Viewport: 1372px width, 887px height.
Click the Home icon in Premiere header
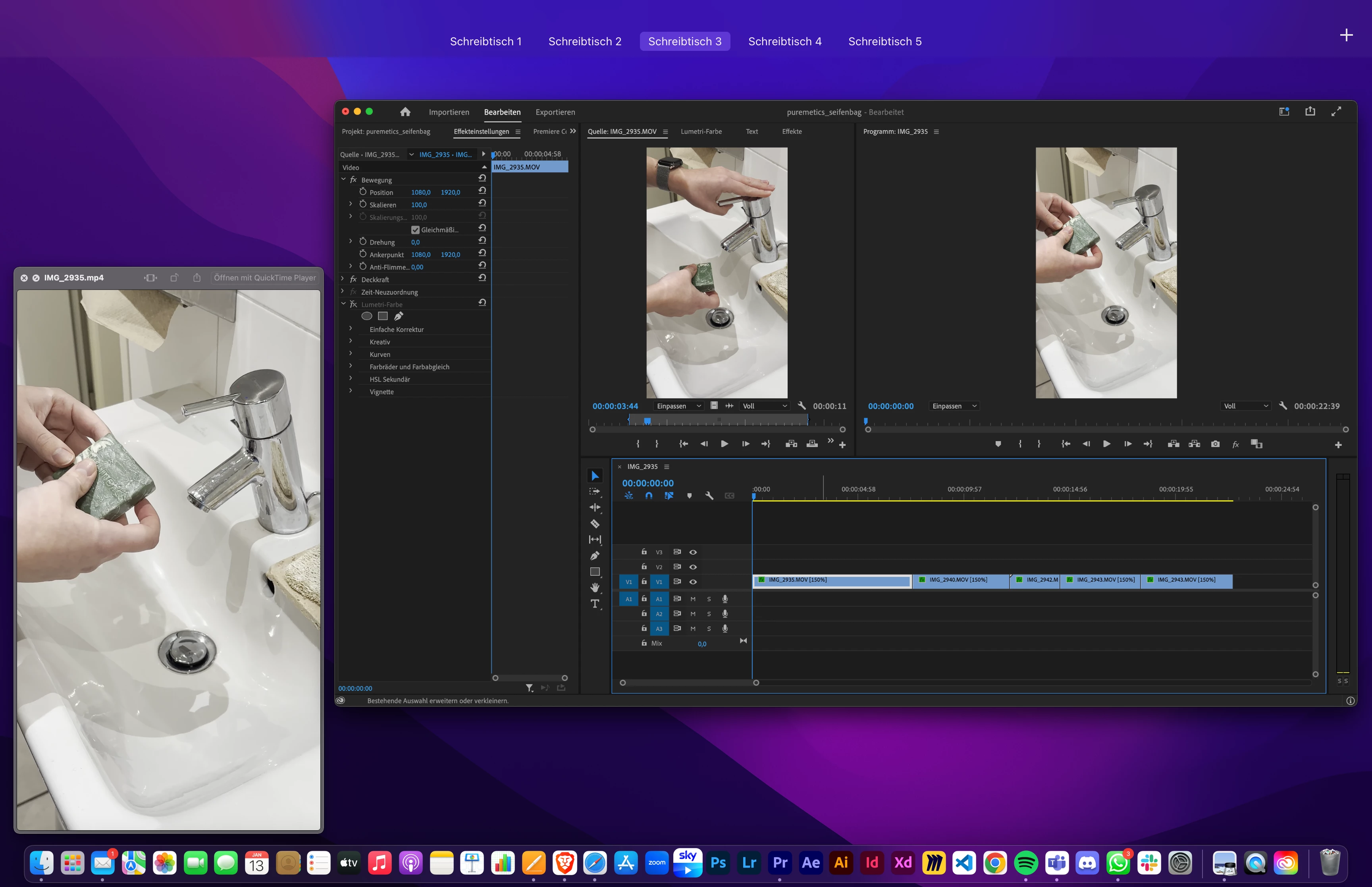pyautogui.click(x=405, y=112)
